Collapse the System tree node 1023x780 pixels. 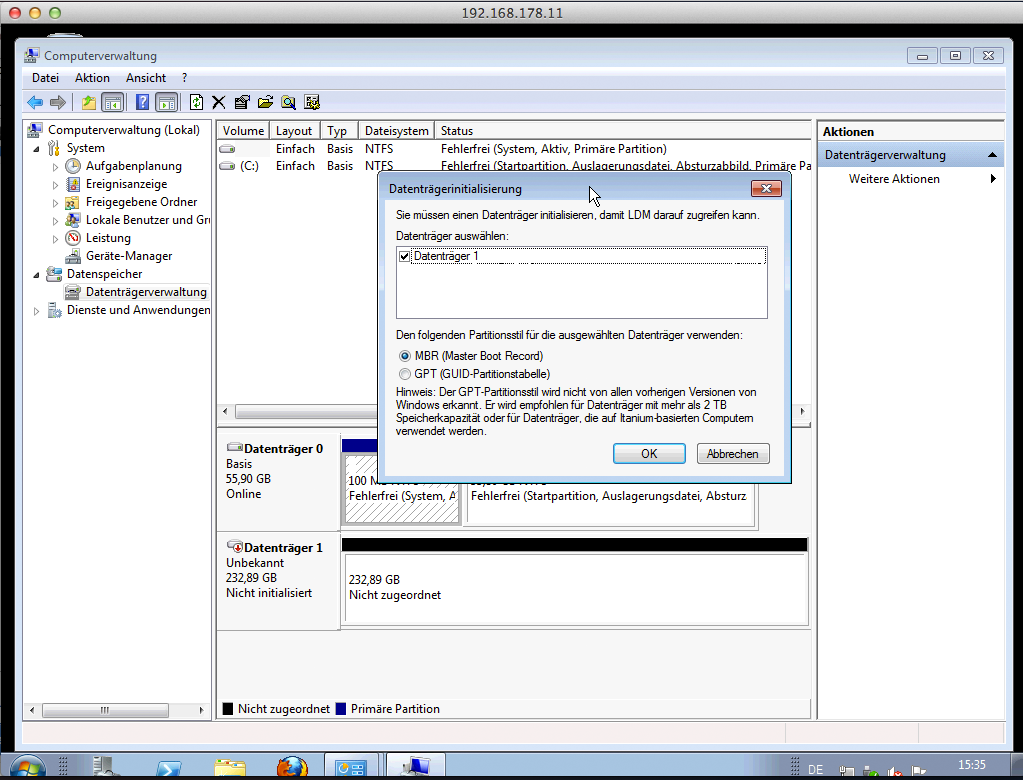coord(37,149)
